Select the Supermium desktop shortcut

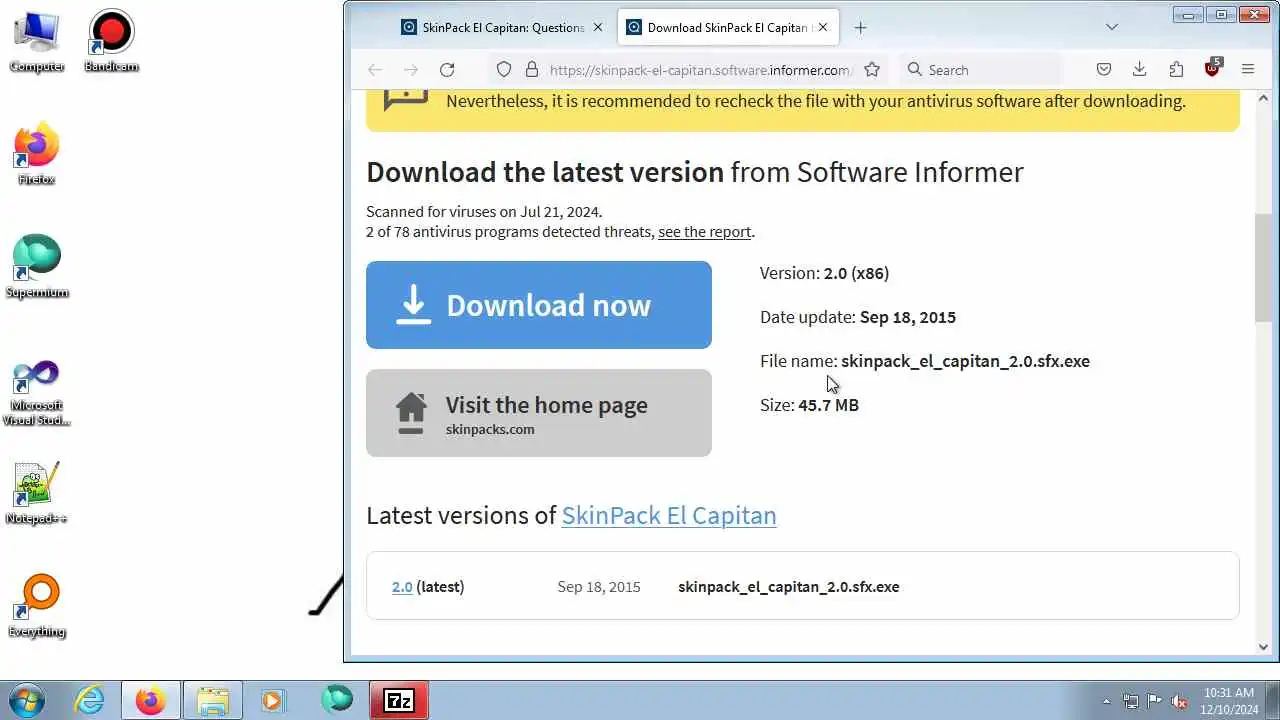[37, 267]
